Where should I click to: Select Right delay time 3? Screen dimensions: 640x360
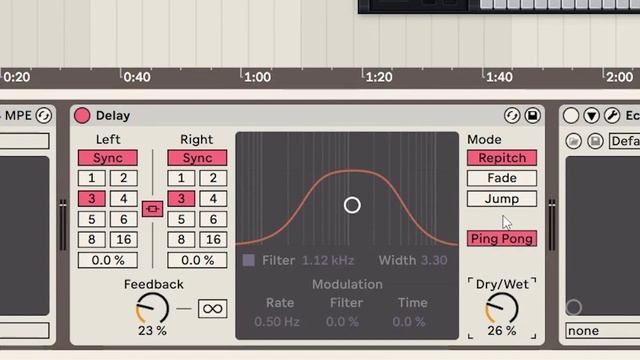point(181,199)
